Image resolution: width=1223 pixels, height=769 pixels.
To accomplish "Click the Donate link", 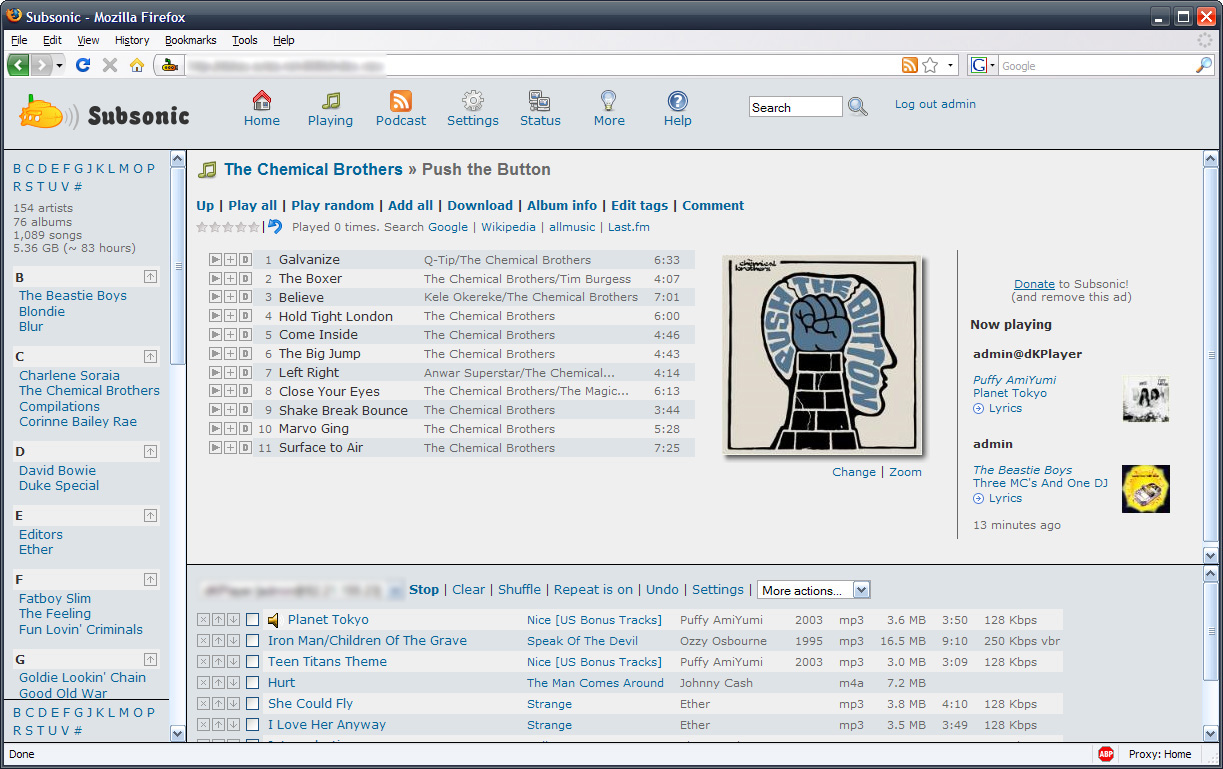I will coord(1034,285).
